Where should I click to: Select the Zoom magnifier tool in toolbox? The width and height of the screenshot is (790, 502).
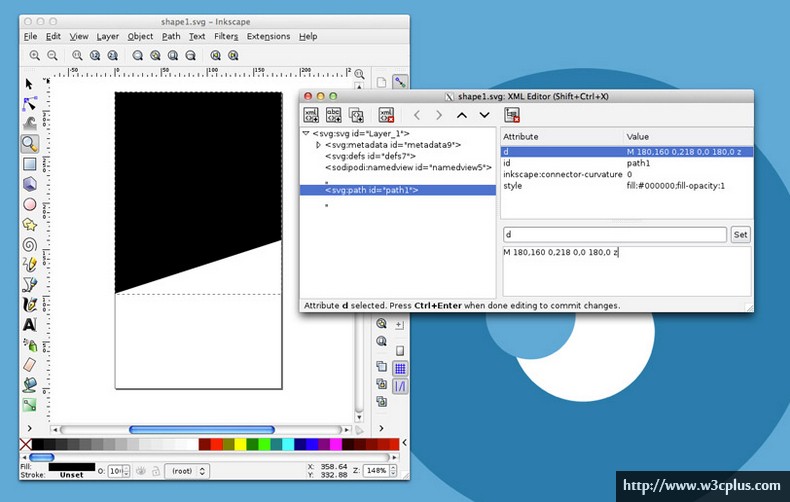tap(30, 144)
